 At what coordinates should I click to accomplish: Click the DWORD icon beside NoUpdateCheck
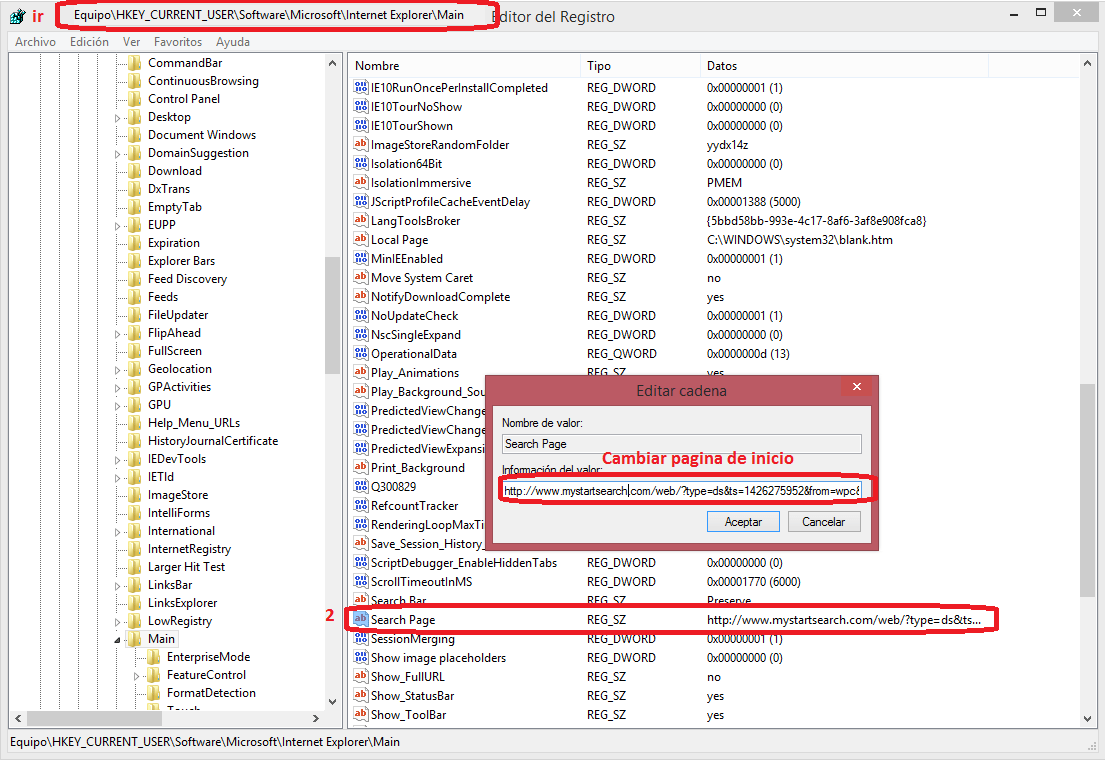[x=361, y=316]
